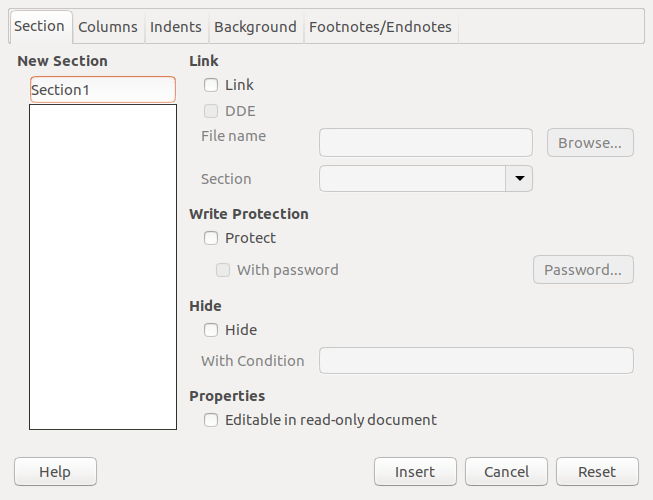The image size is (653, 500).
Task: Click the File name label
Action: click(233, 136)
